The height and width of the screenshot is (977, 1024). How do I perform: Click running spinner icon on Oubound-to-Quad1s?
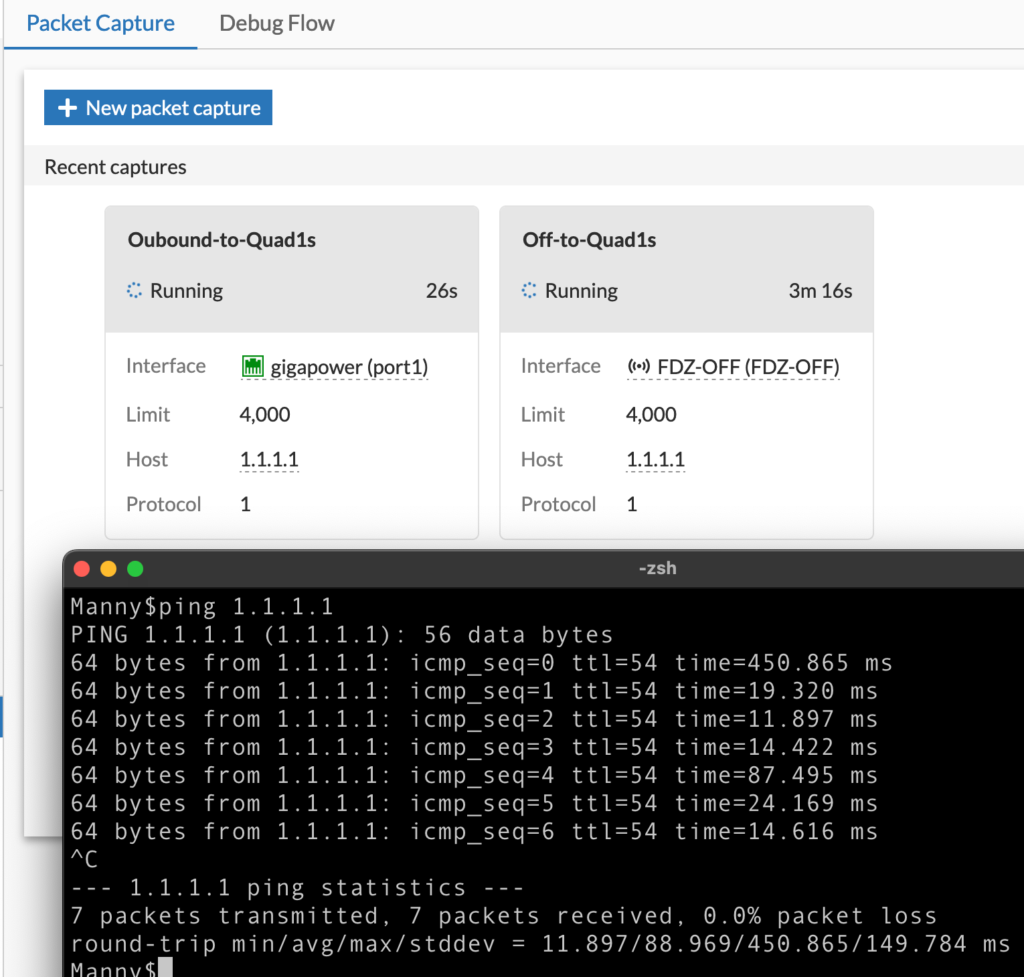pyautogui.click(x=135, y=291)
